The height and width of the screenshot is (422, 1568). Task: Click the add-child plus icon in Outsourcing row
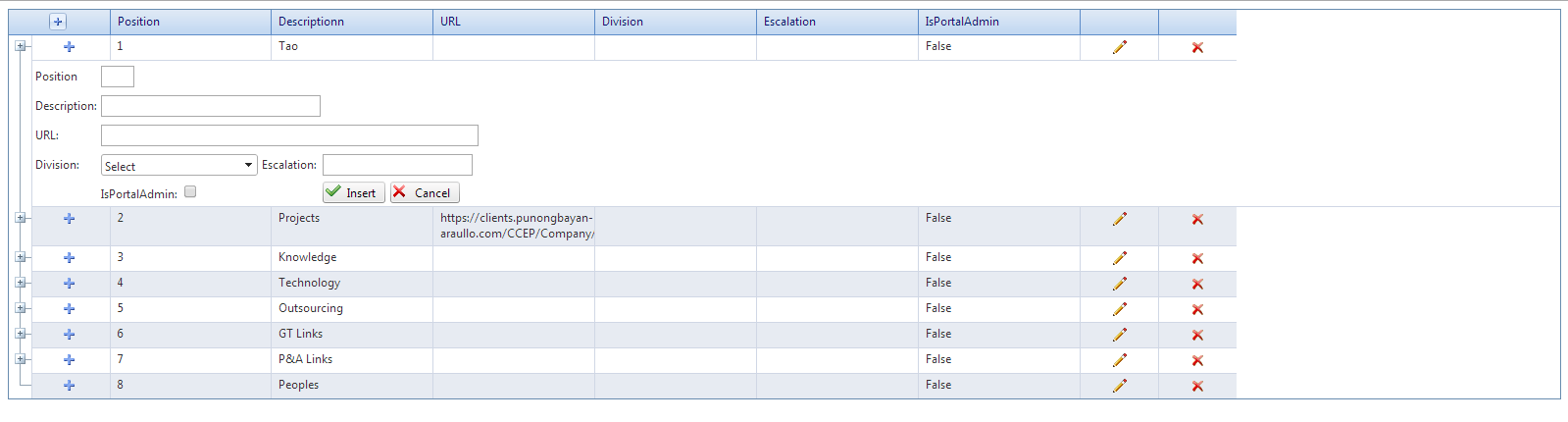tap(70, 309)
